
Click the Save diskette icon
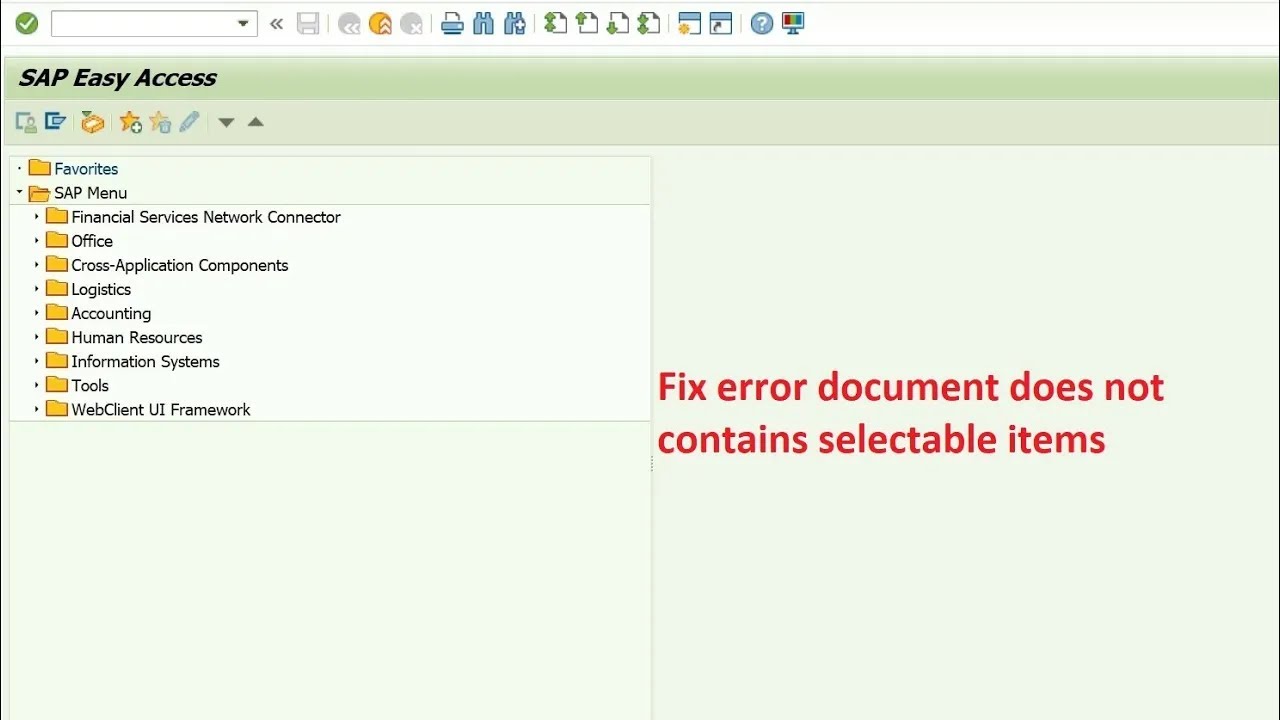pos(308,24)
